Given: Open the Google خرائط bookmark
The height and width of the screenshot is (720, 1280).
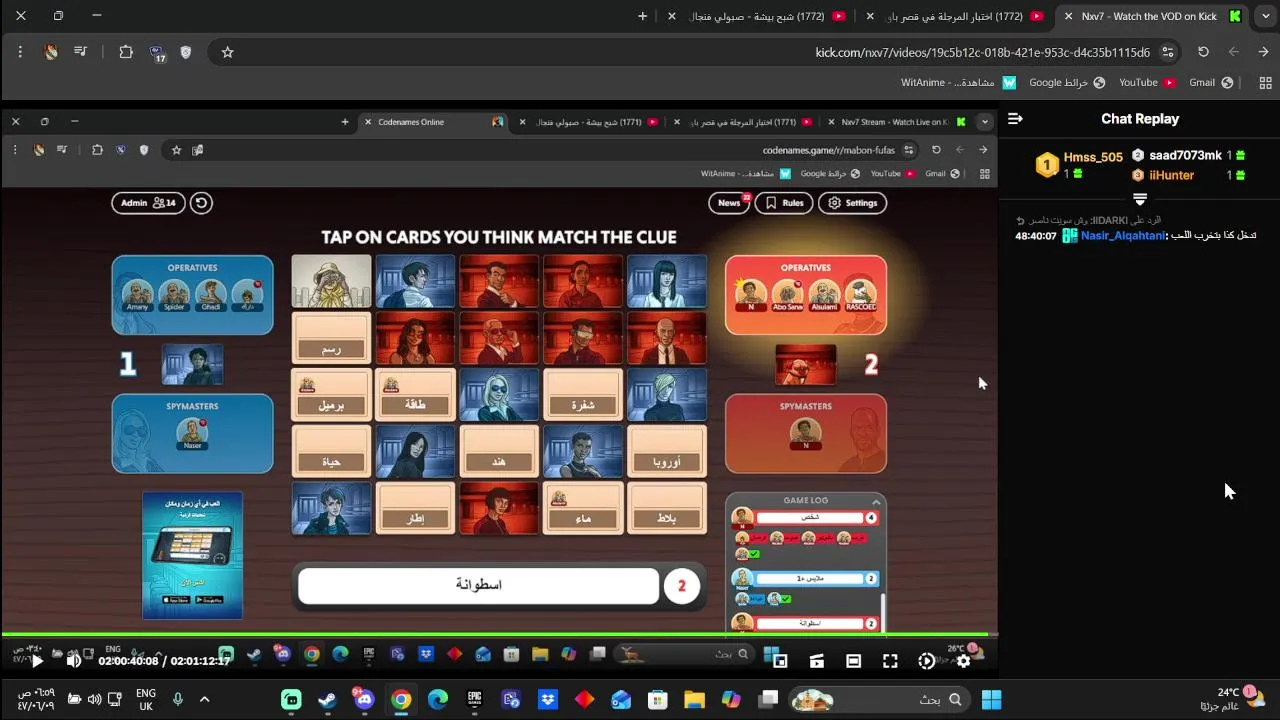Looking at the screenshot, I should [1066, 83].
